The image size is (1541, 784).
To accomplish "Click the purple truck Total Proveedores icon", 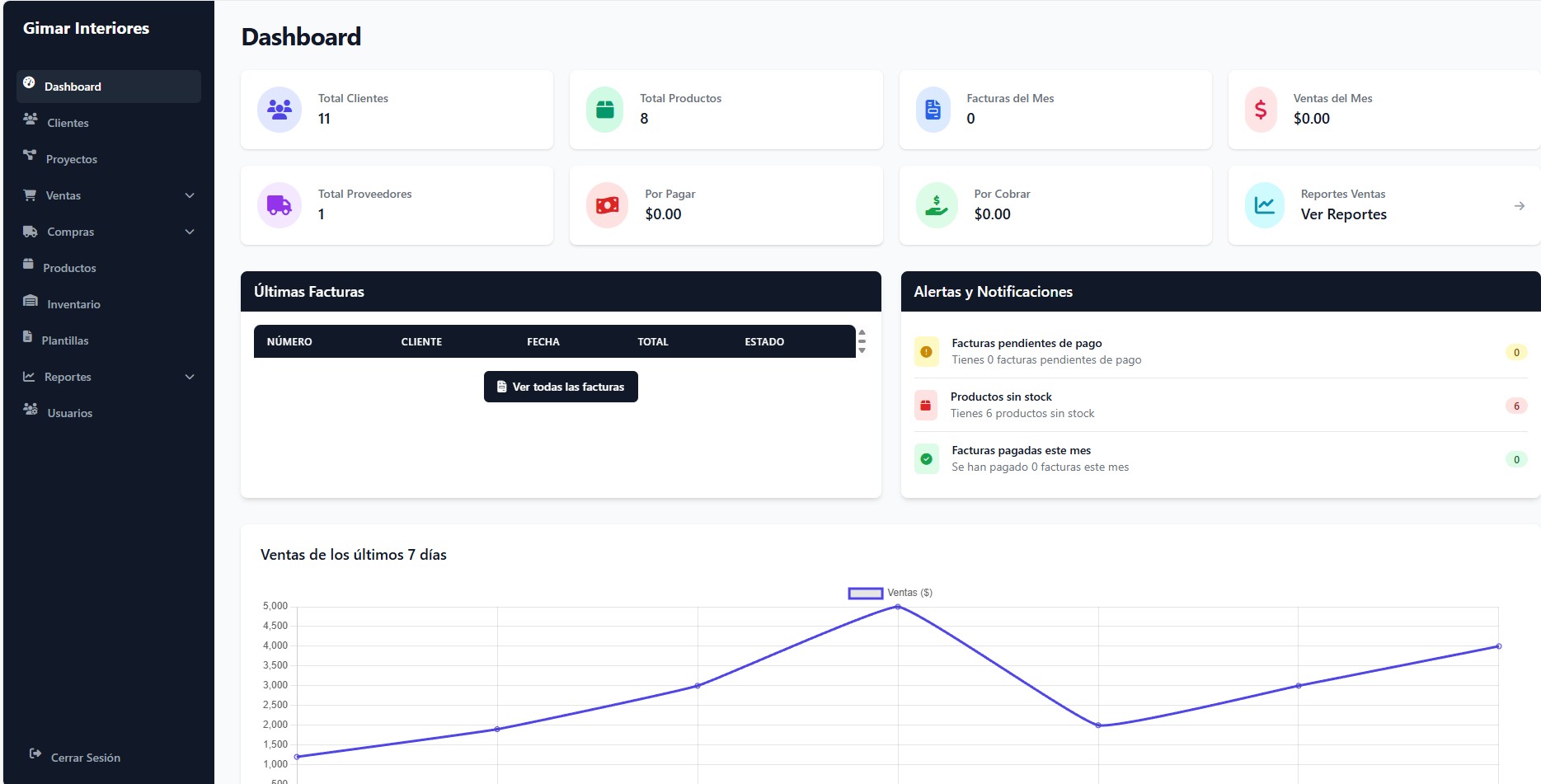I will [x=280, y=204].
